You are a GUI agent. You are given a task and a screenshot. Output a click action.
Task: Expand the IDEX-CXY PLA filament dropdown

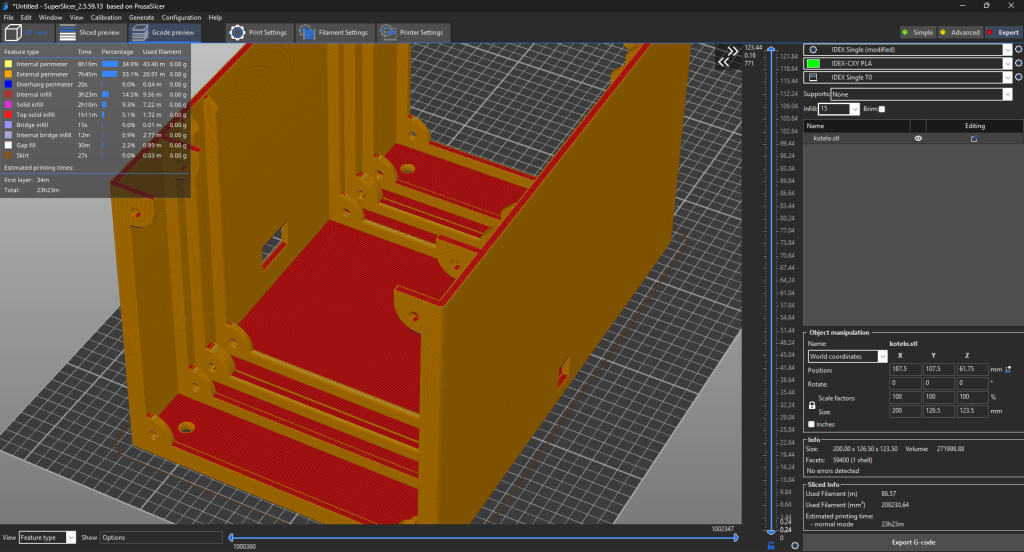pos(1007,63)
